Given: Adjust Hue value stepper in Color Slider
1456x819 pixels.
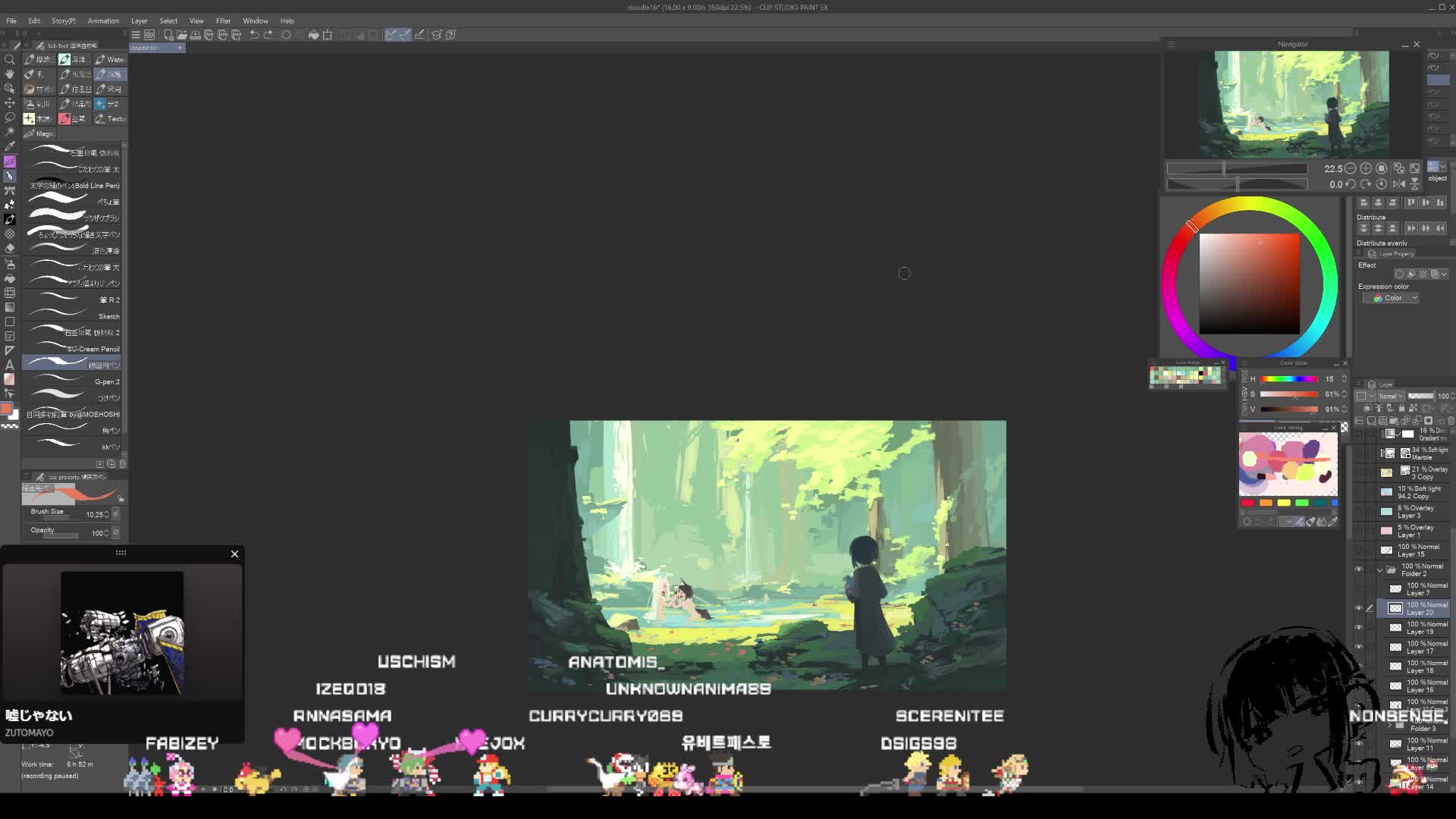Looking at the screenshot, I should click(x=1344, y=379).
